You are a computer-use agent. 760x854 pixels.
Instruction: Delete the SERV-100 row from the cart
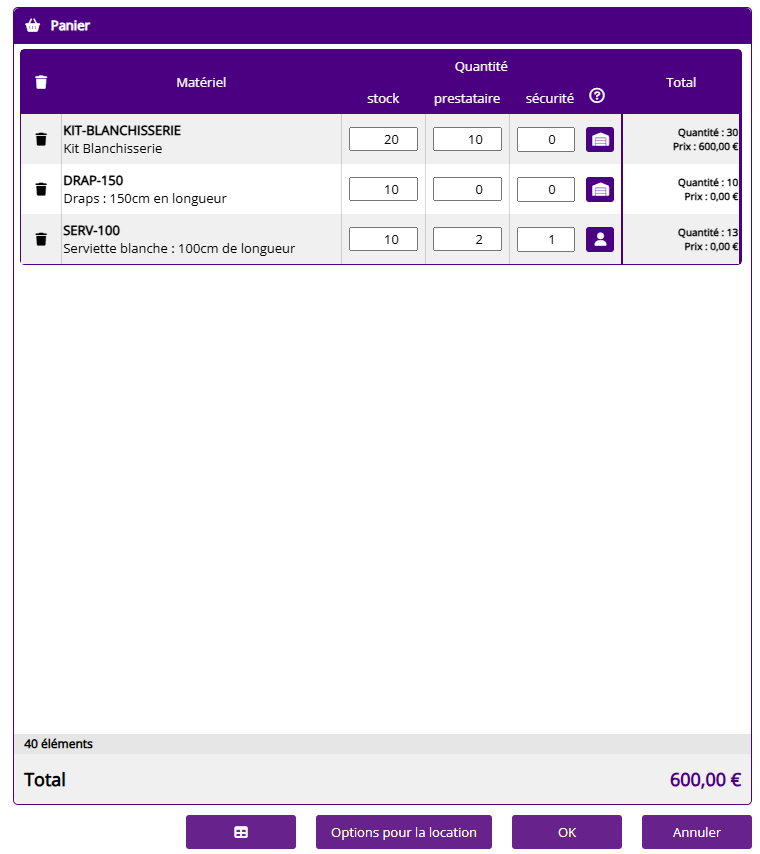coord(41,239)
